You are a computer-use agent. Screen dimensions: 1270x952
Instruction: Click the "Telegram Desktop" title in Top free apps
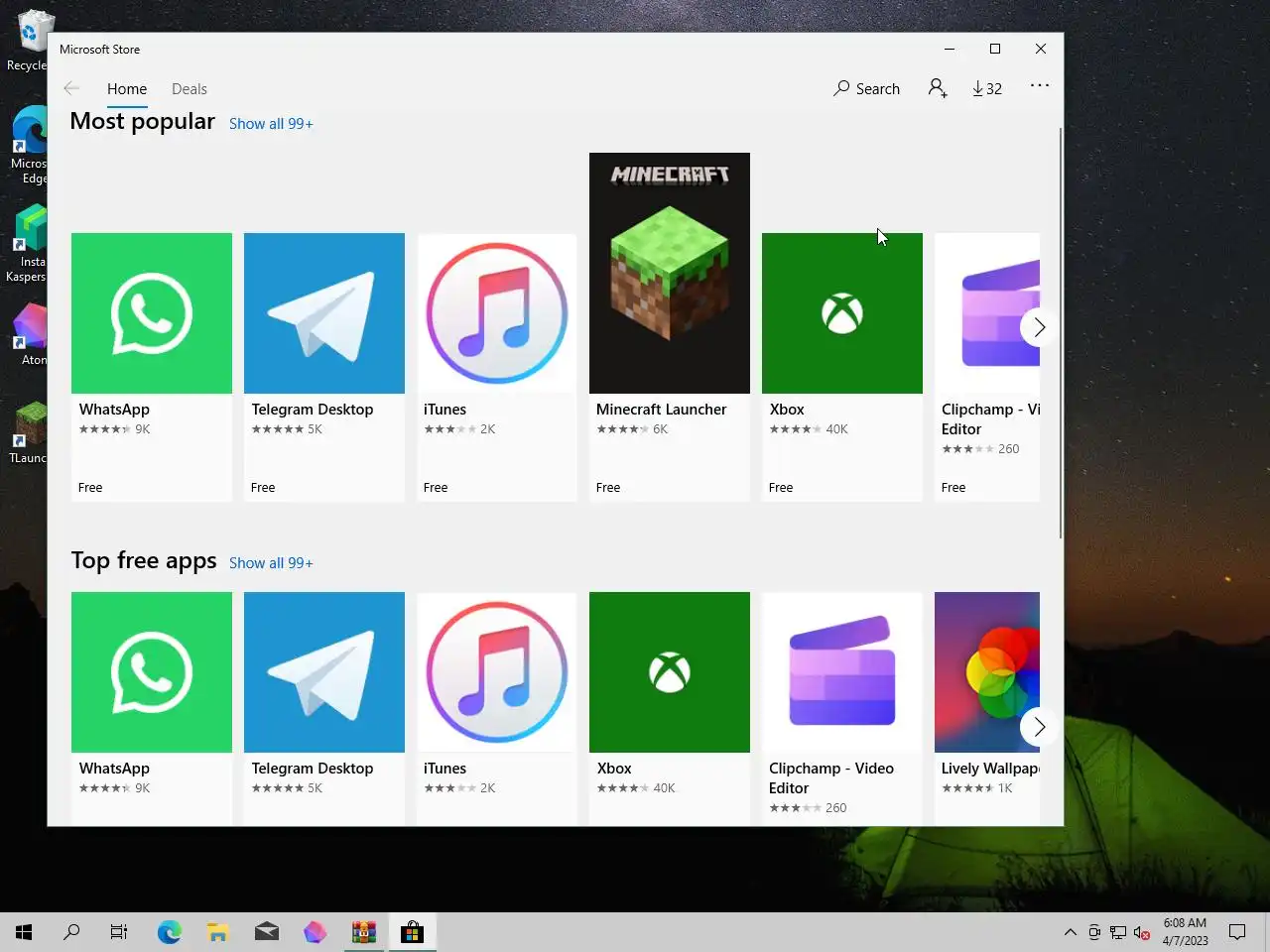313,769
